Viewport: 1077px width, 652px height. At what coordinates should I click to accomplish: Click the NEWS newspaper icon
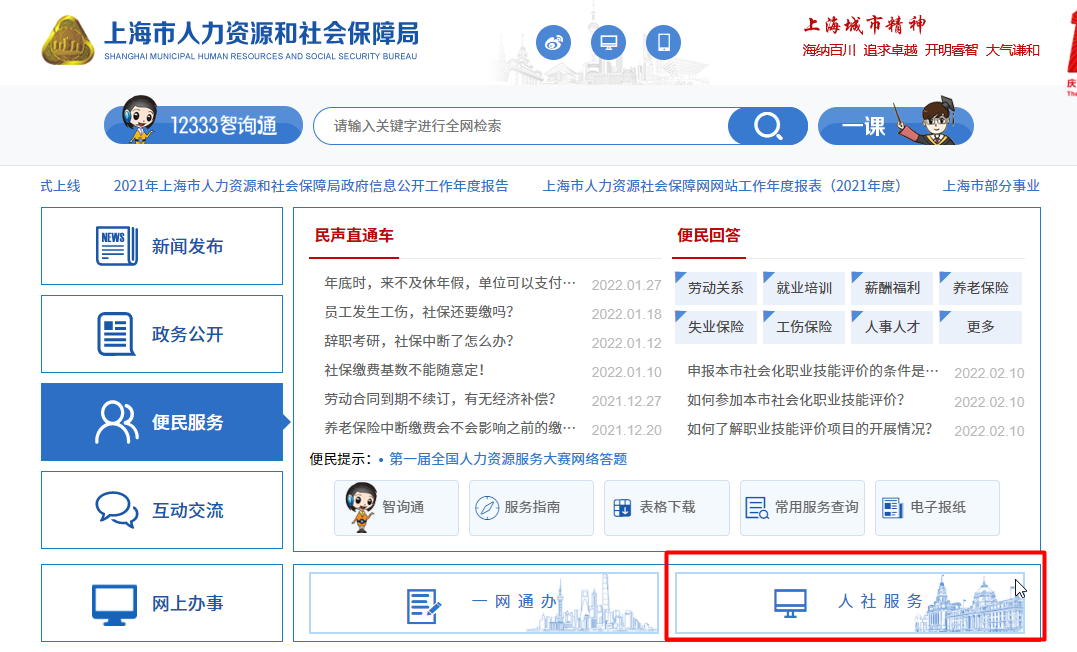point(117,246)
